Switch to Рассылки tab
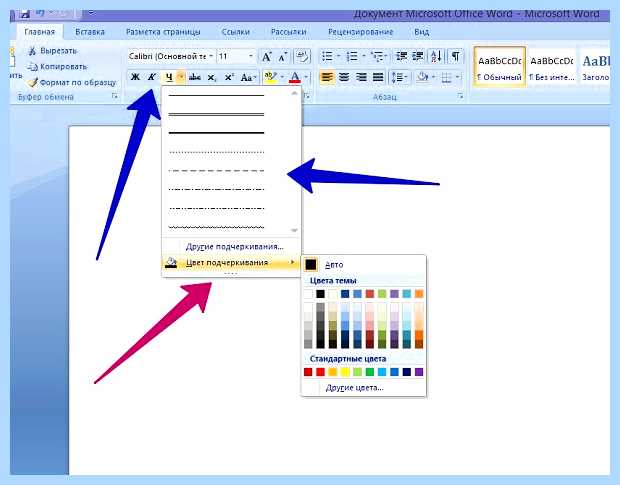The height and width of the screenshot is (485, 620). pos(289,32)
